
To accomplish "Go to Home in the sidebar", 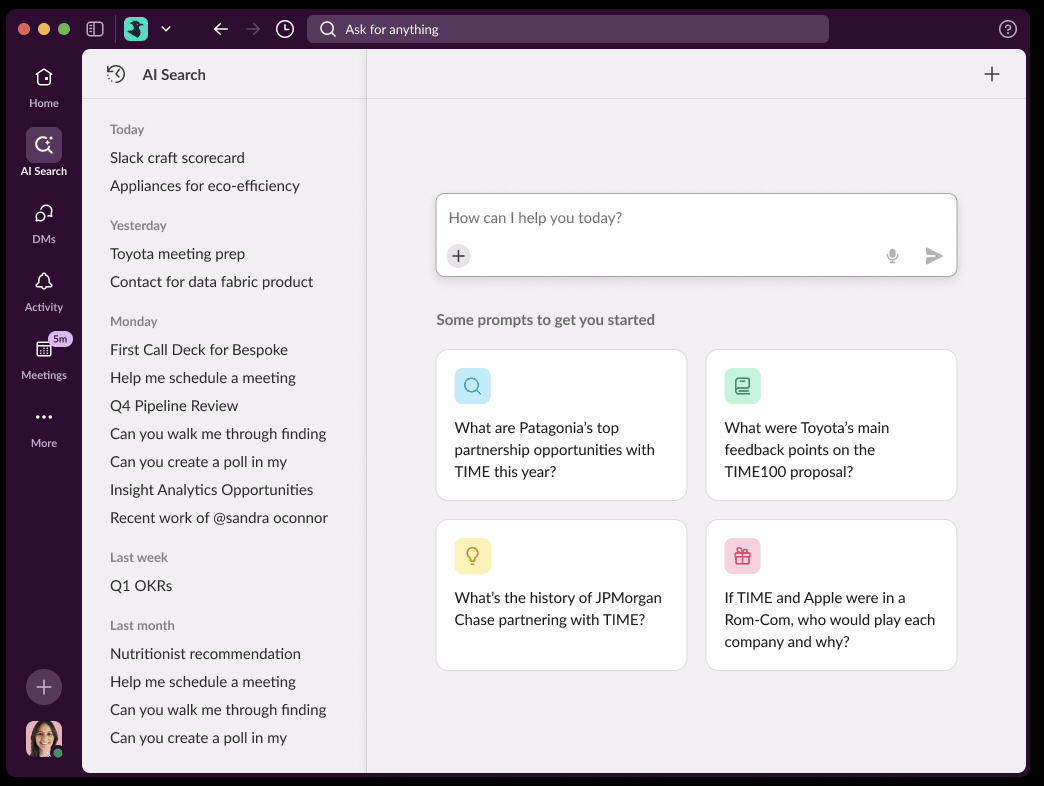I will click(44, 89).
